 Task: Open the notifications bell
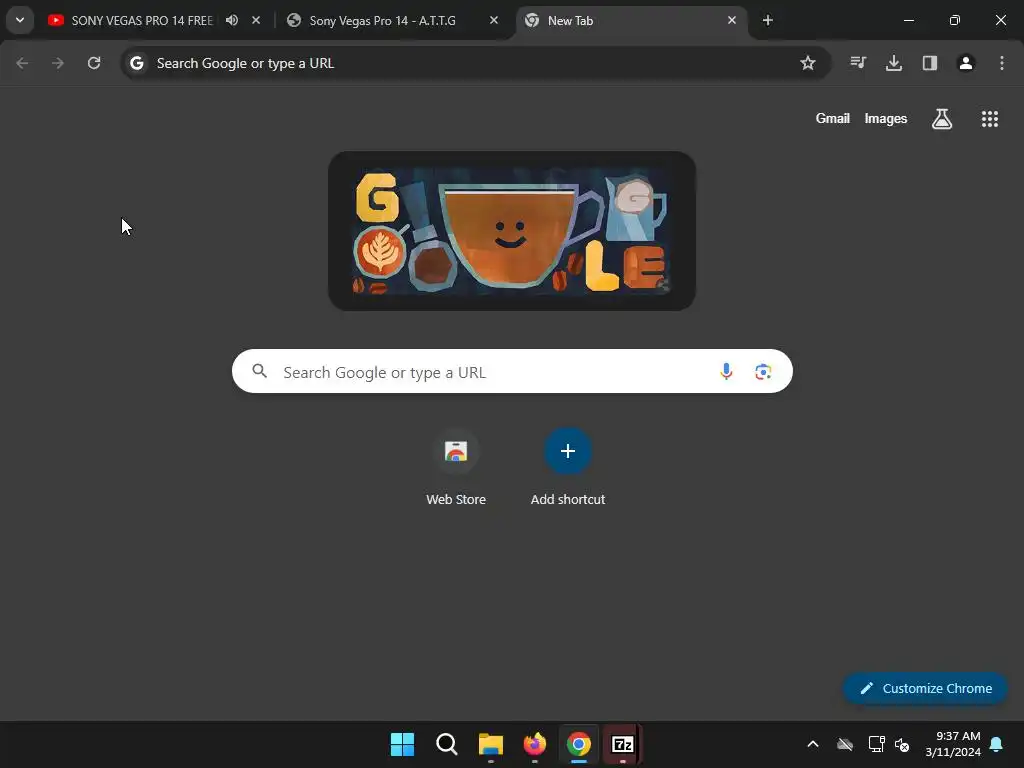pos(997,744)
